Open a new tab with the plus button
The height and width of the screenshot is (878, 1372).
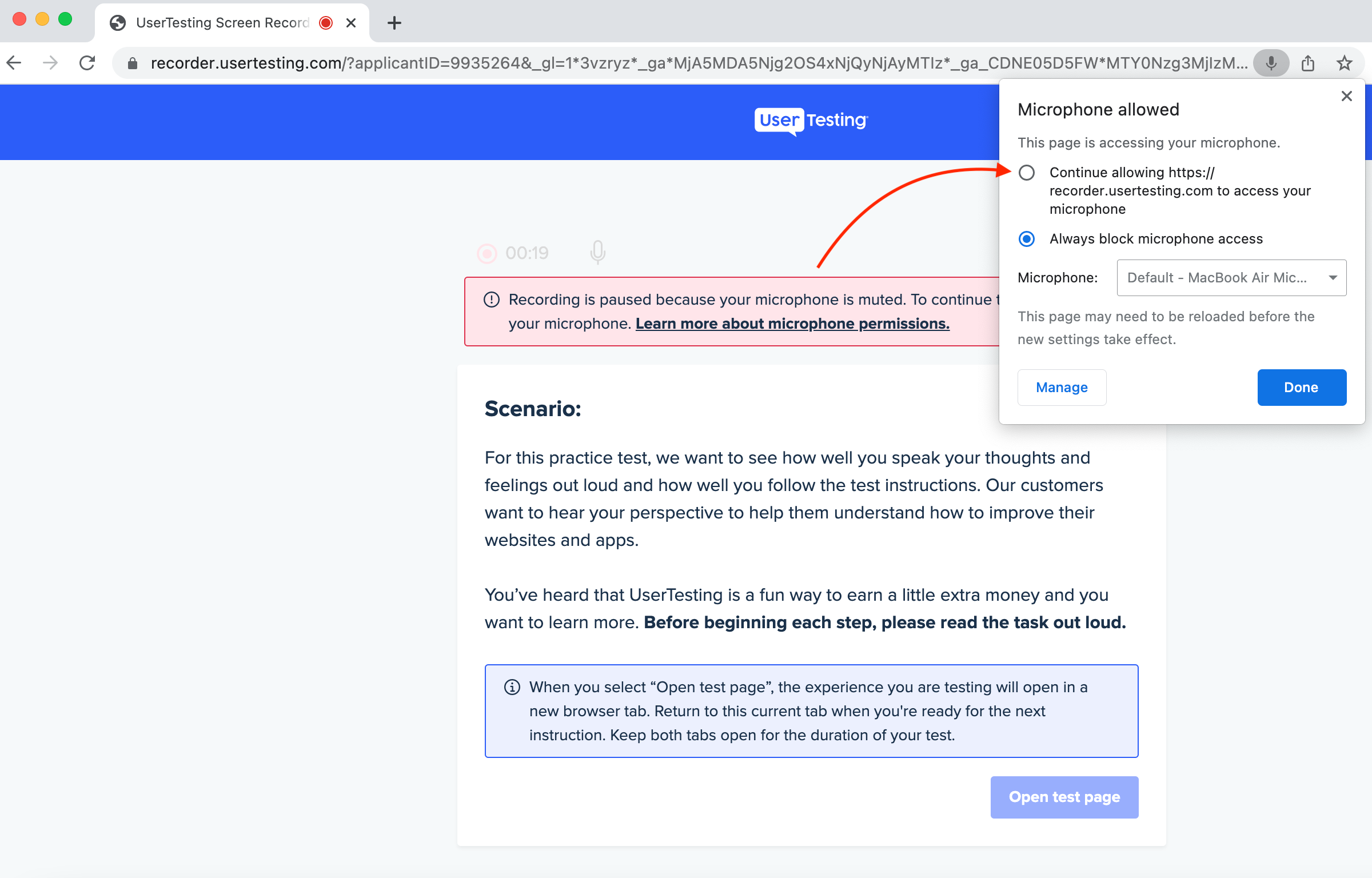coord(394,23)
